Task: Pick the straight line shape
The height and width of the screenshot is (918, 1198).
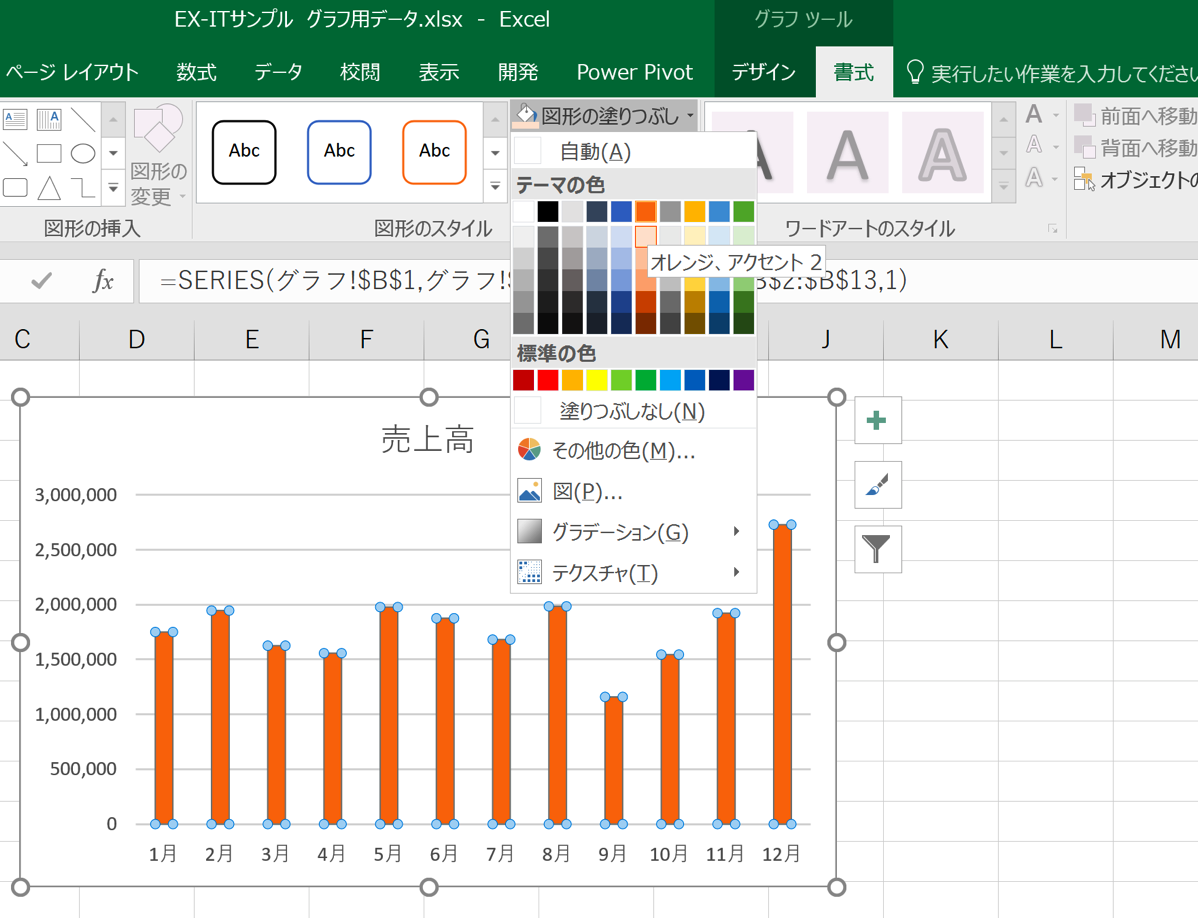Action: point(83,119)
